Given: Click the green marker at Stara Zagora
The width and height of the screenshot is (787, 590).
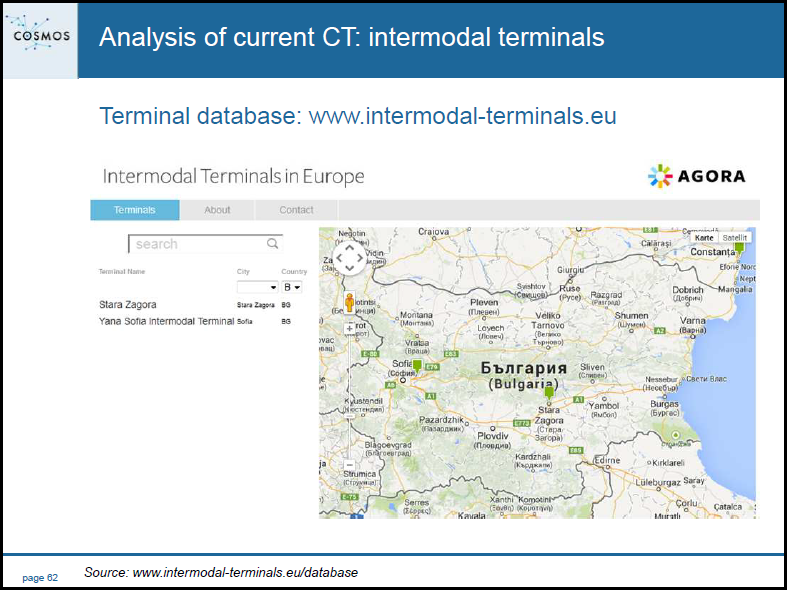Looking at the screenshot, I should pos(549,393).
